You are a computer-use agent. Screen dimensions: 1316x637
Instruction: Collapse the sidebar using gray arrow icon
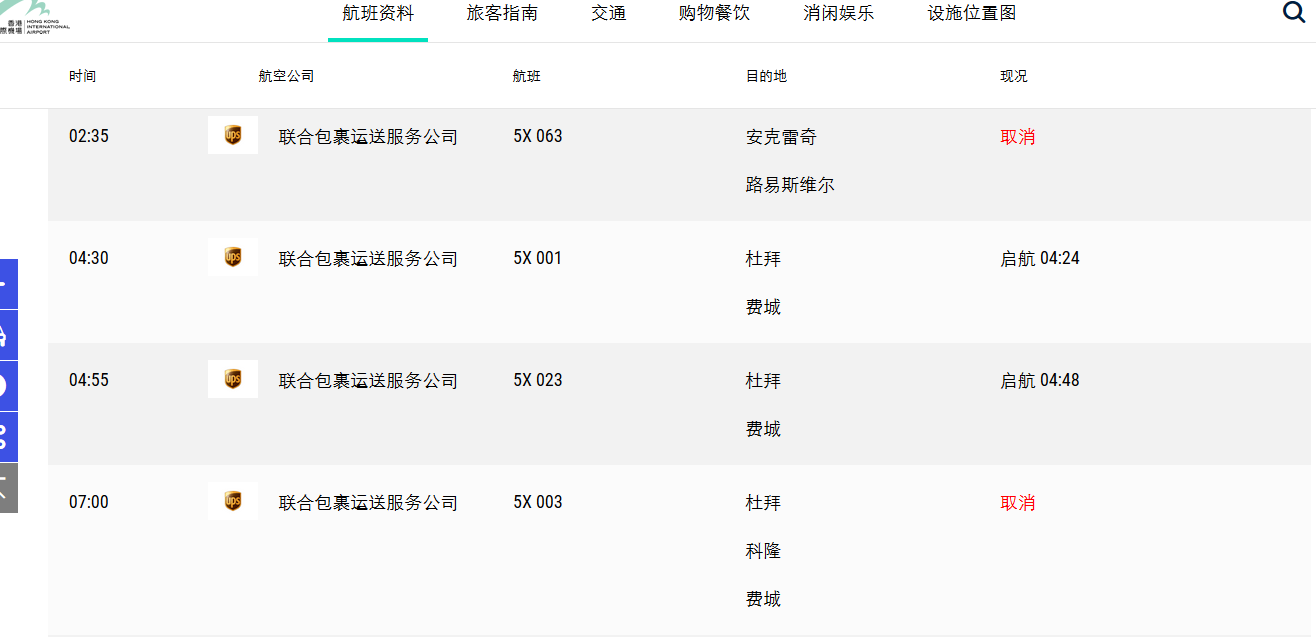pos(8,487)
